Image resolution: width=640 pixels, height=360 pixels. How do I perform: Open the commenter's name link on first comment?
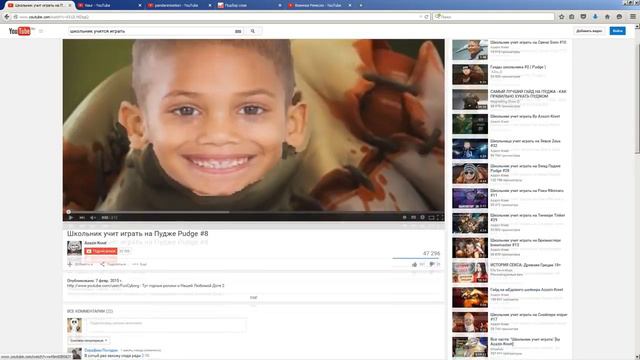point(101,350)
